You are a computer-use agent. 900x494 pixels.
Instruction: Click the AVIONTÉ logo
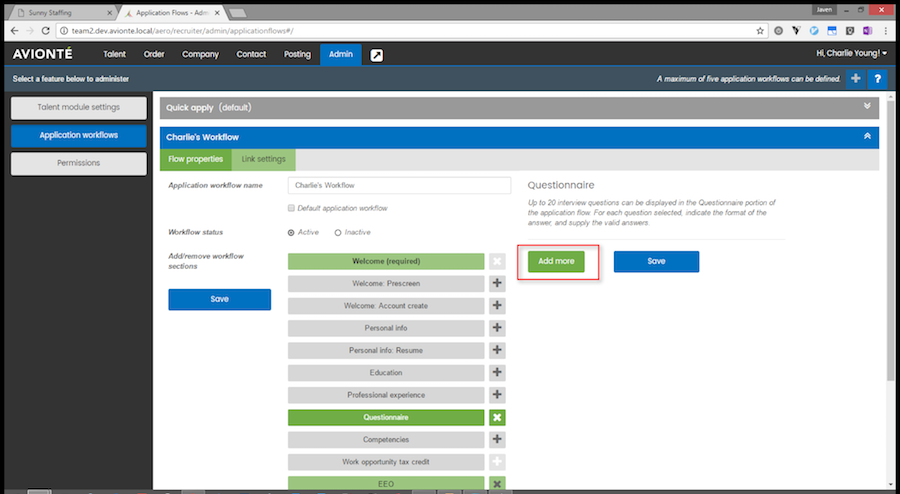42,54
